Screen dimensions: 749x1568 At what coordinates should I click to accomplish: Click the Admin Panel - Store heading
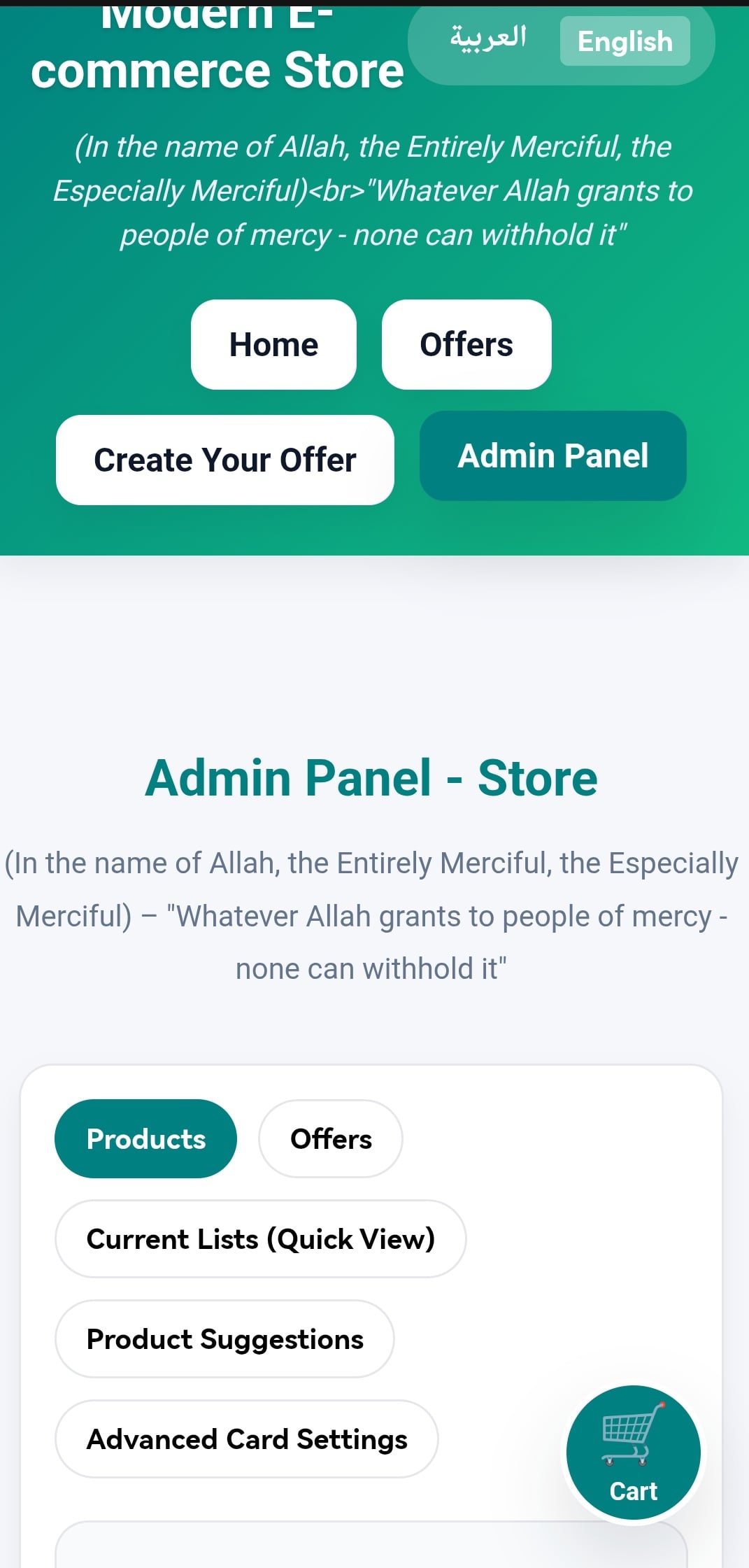pos(371,778)
